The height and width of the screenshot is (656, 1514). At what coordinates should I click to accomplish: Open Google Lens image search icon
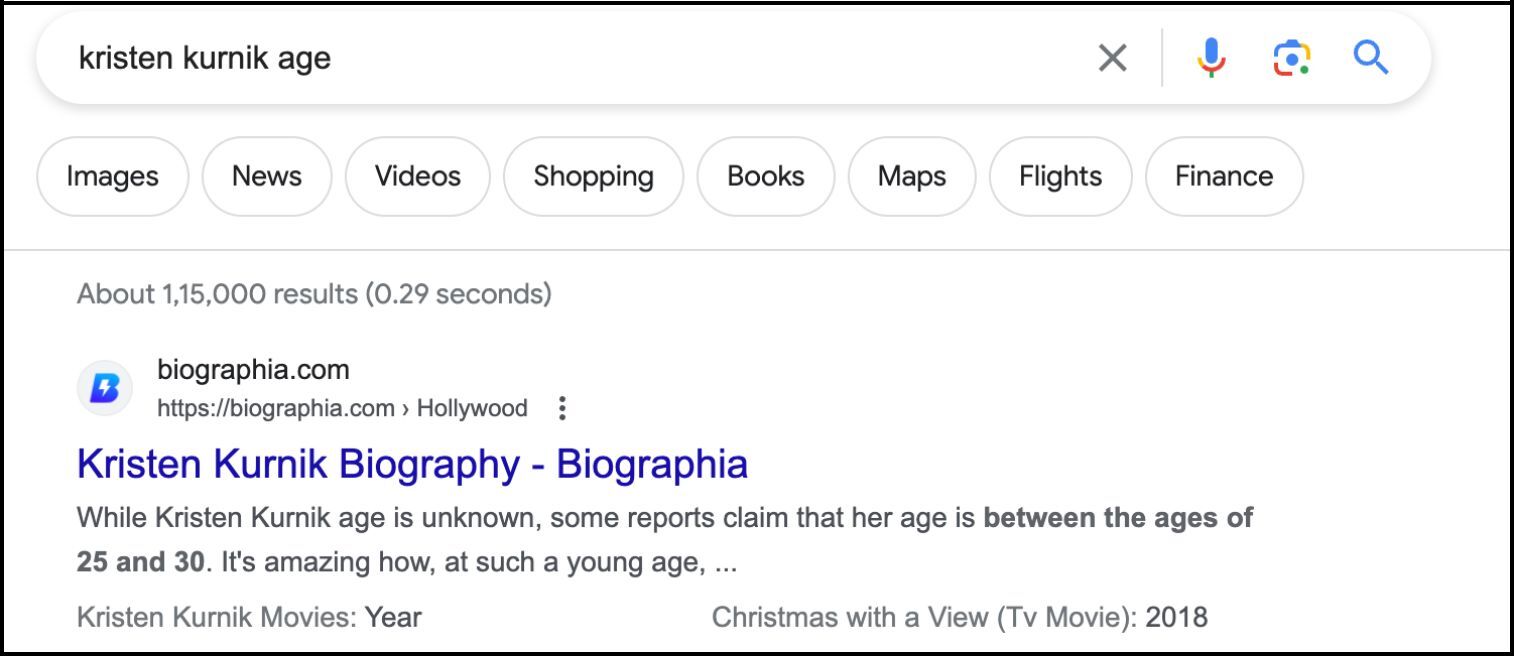click(1291, 58)
